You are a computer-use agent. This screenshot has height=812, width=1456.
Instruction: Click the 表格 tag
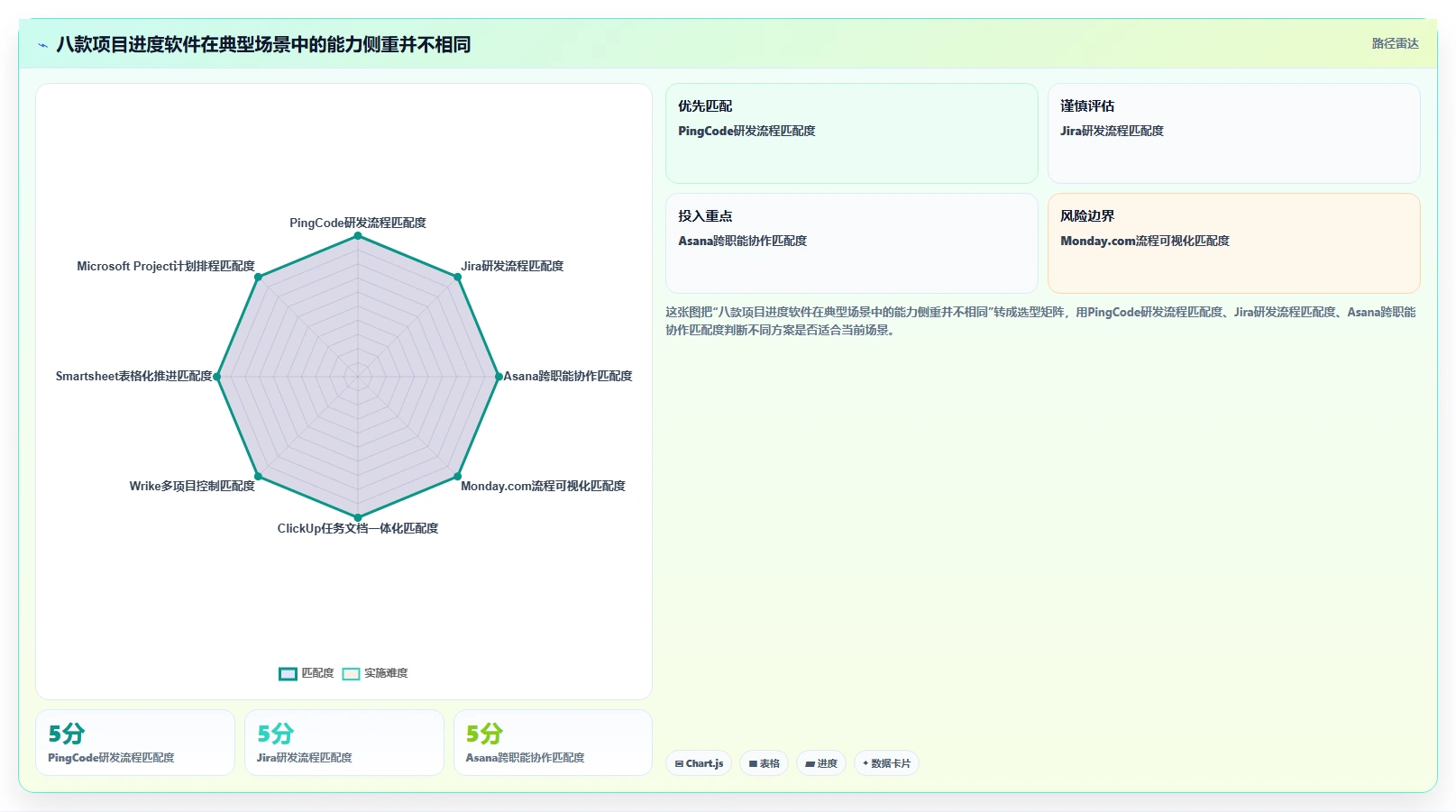click(765, 763)
